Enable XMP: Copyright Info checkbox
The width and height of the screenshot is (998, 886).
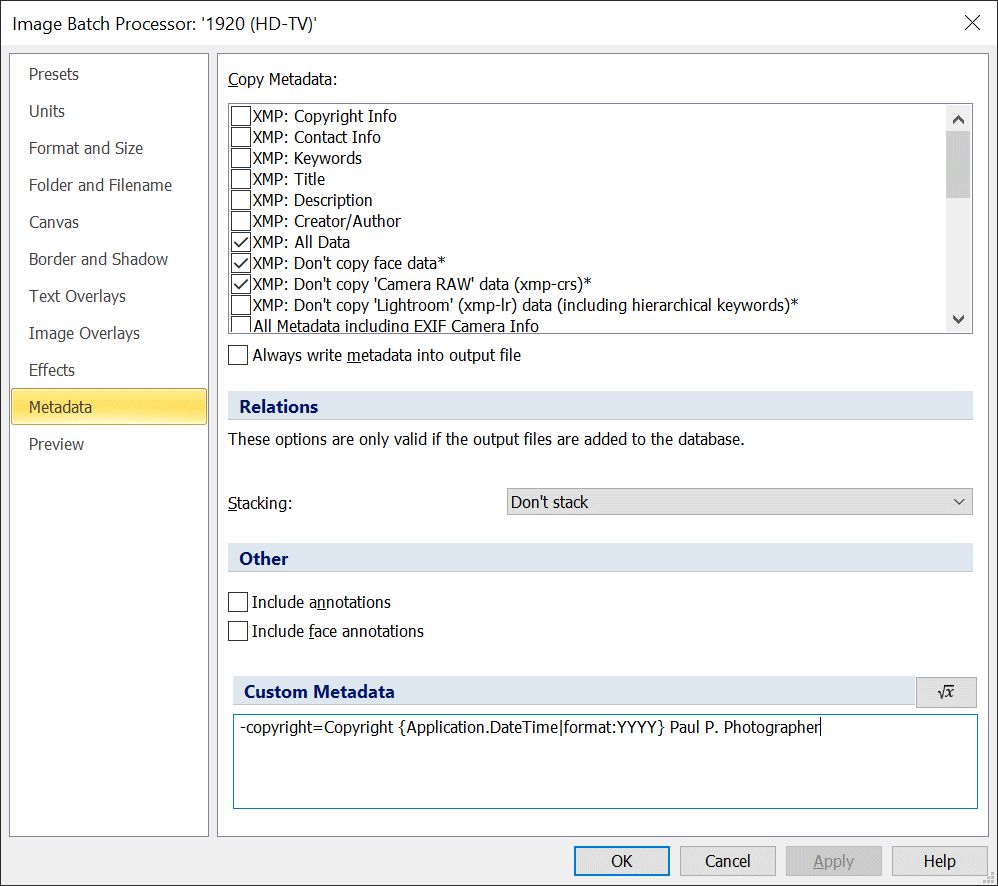[x=241, y=116]
